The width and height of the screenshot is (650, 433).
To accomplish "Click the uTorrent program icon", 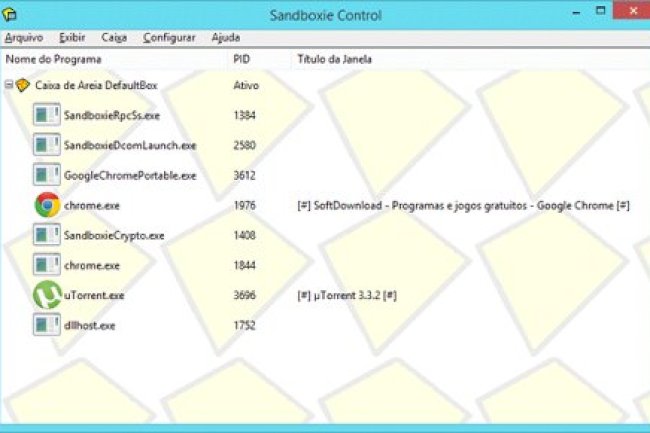I will tap(46, 295).
